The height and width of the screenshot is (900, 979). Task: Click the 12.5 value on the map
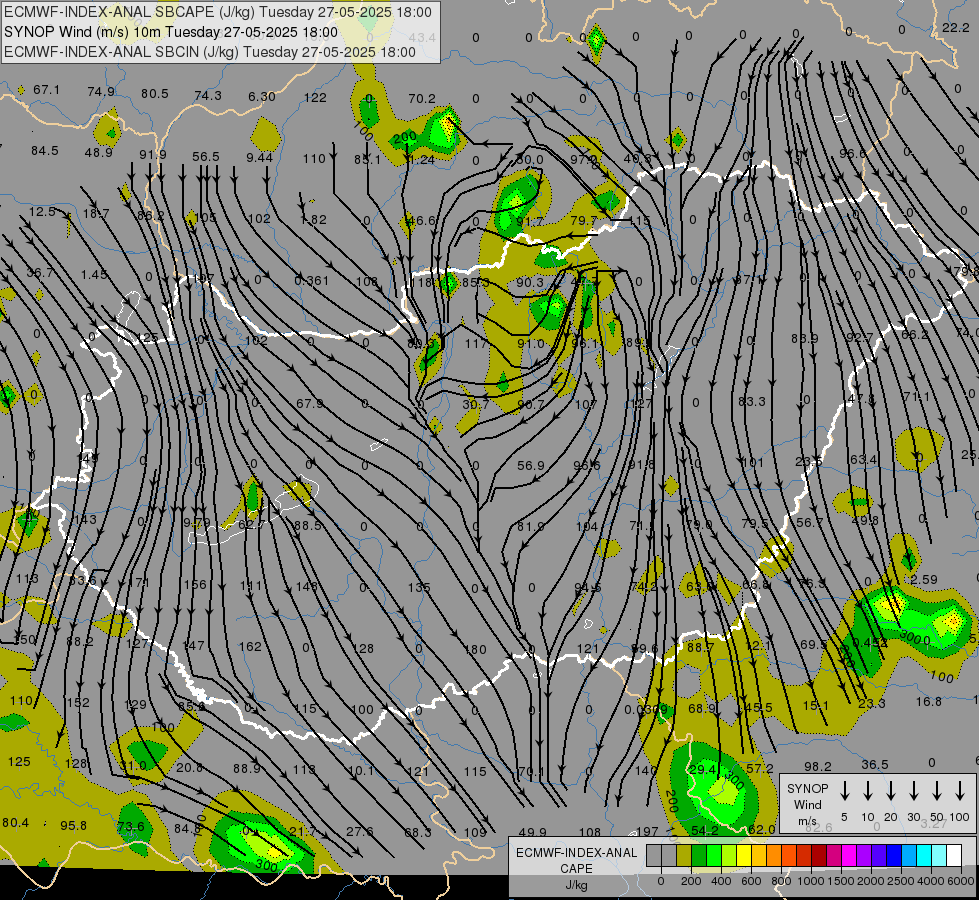[x=42, y=212]
